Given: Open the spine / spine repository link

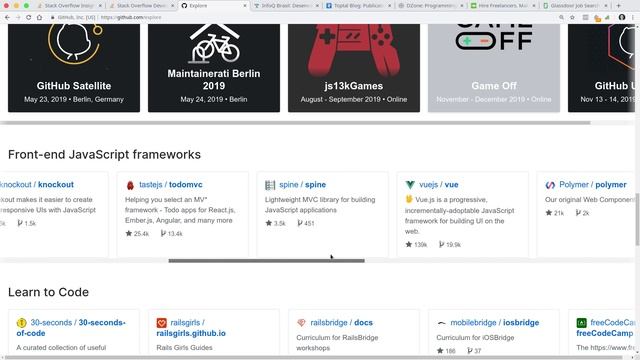Looking at the screenshot, I should tap(302, 184).
